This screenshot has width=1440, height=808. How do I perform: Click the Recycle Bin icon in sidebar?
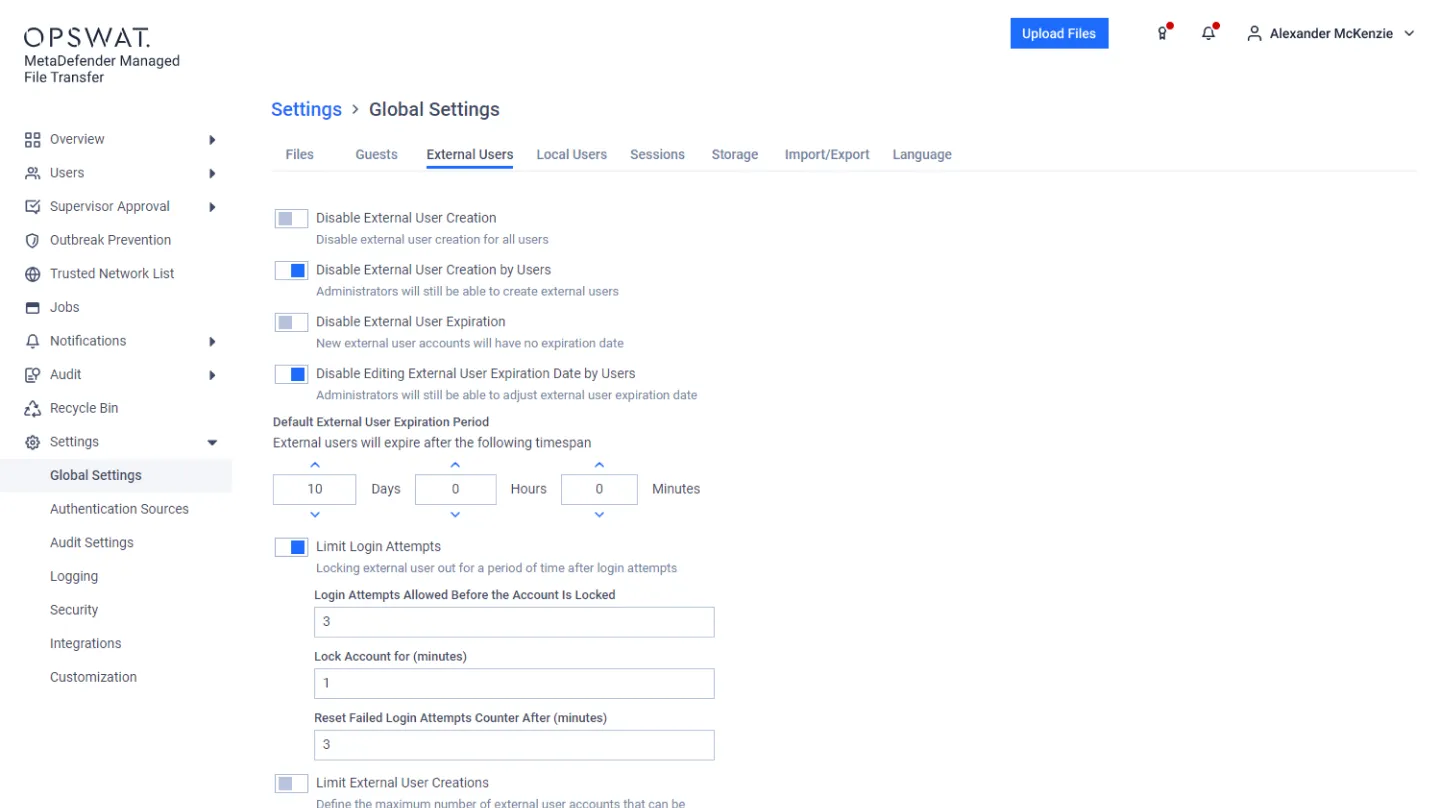(32, 408)
